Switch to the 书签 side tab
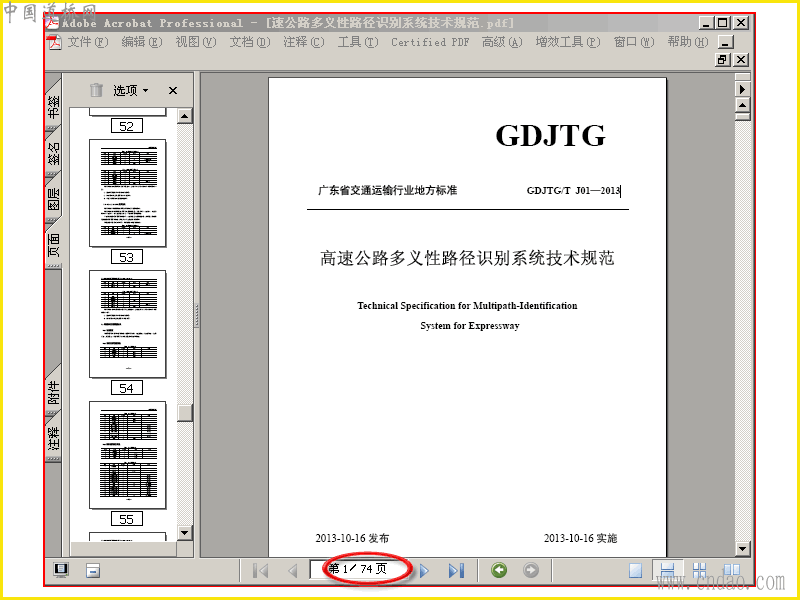 (x=54, y=106)
